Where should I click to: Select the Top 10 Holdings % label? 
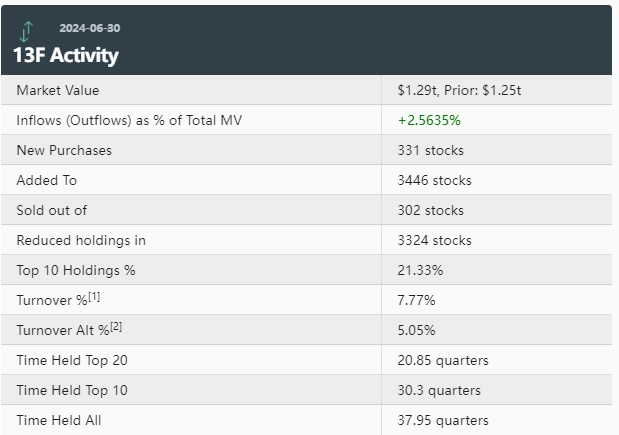click(x=76, y=270)
